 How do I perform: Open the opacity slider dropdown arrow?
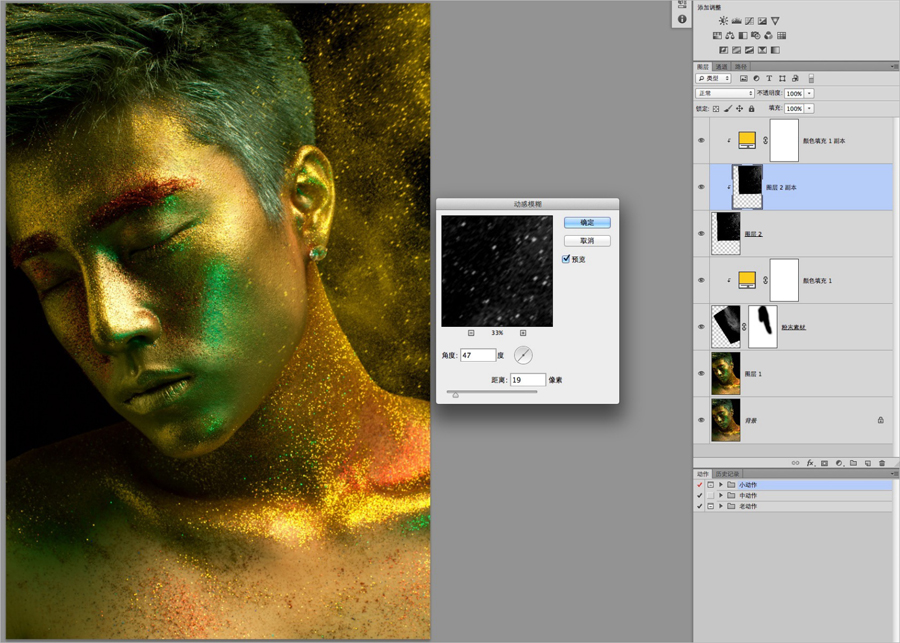pyautogui.click(x=810, y=93)
